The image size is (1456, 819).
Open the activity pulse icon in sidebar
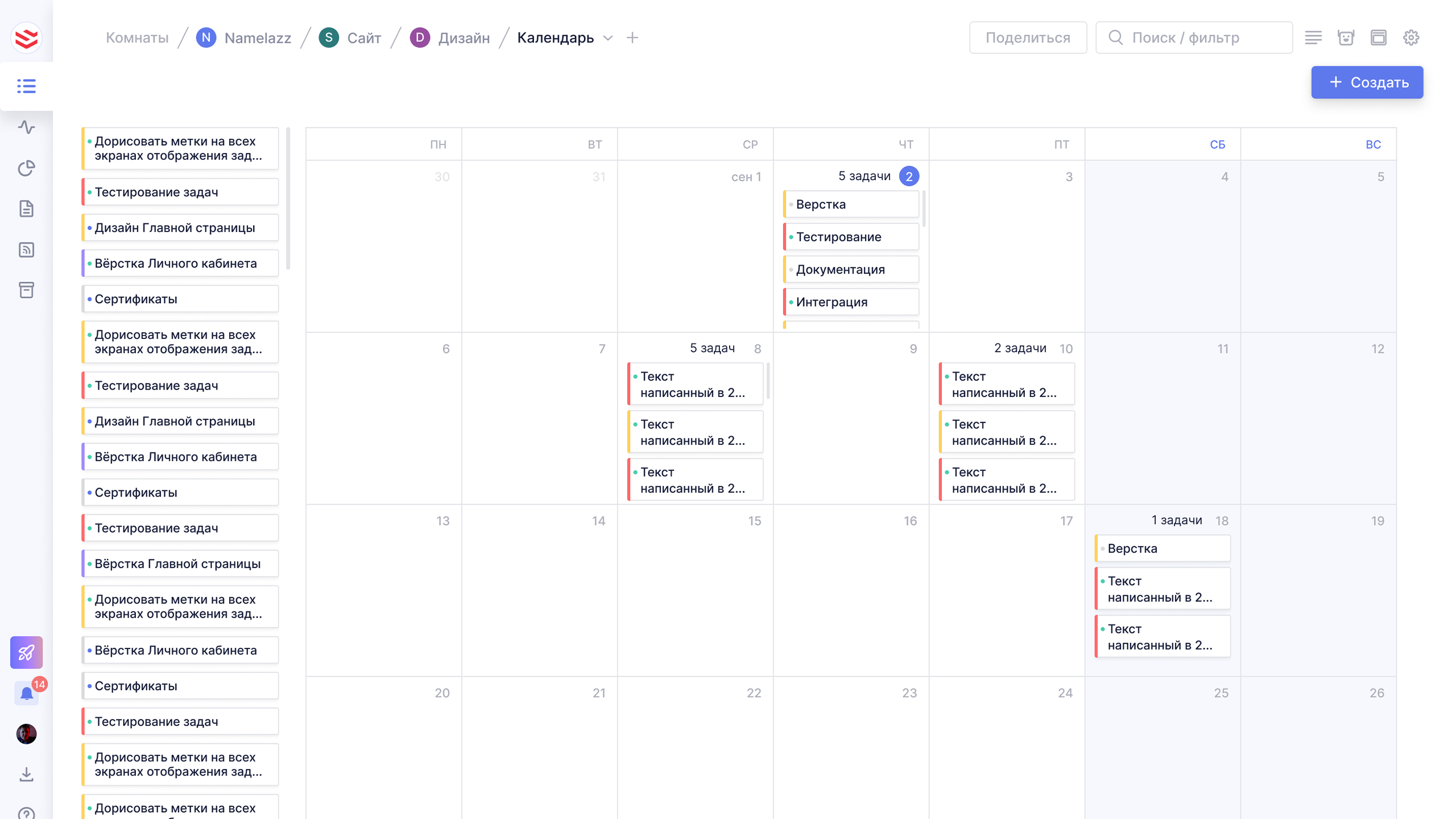[x=26, y=127]
